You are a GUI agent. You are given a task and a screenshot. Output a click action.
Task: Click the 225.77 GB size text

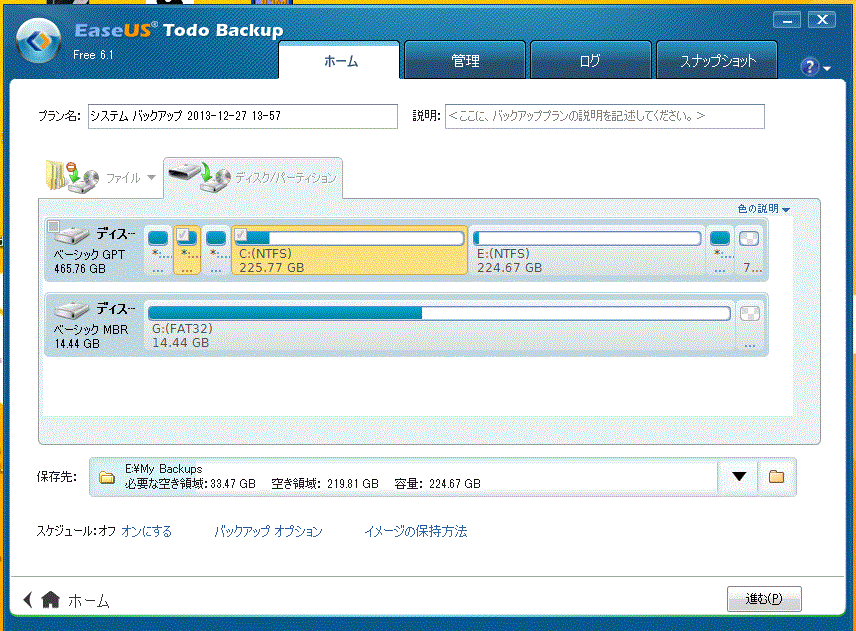click(x=271, y=267)
